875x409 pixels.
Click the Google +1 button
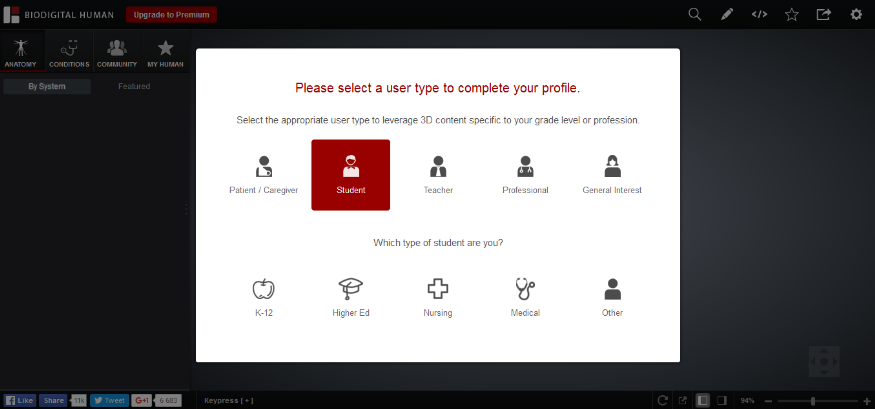pyautogui.click(x=142, y=400)
